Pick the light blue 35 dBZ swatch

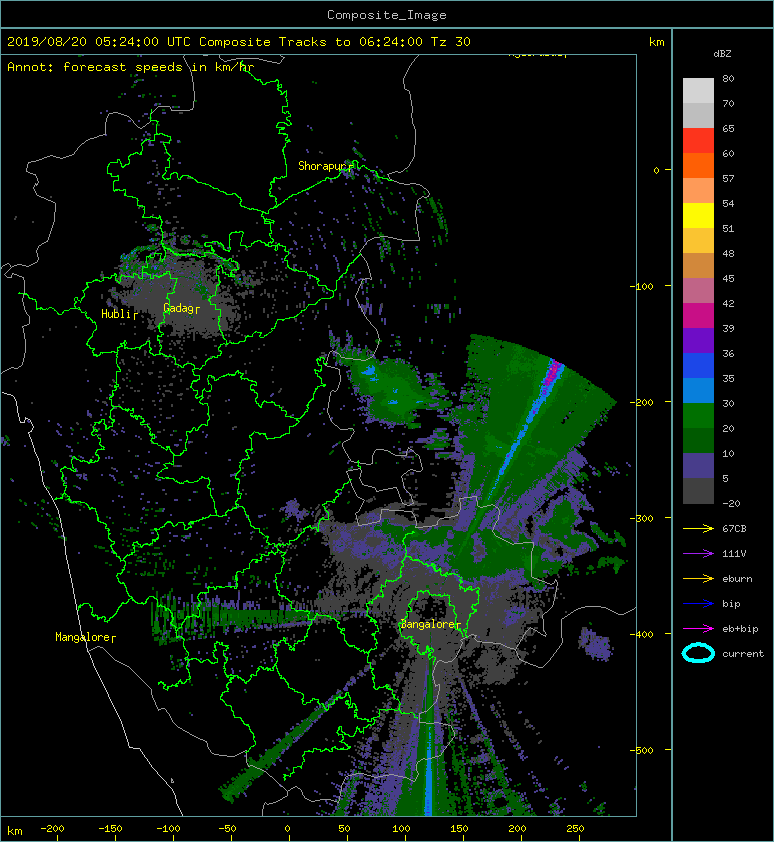(698, 390)
